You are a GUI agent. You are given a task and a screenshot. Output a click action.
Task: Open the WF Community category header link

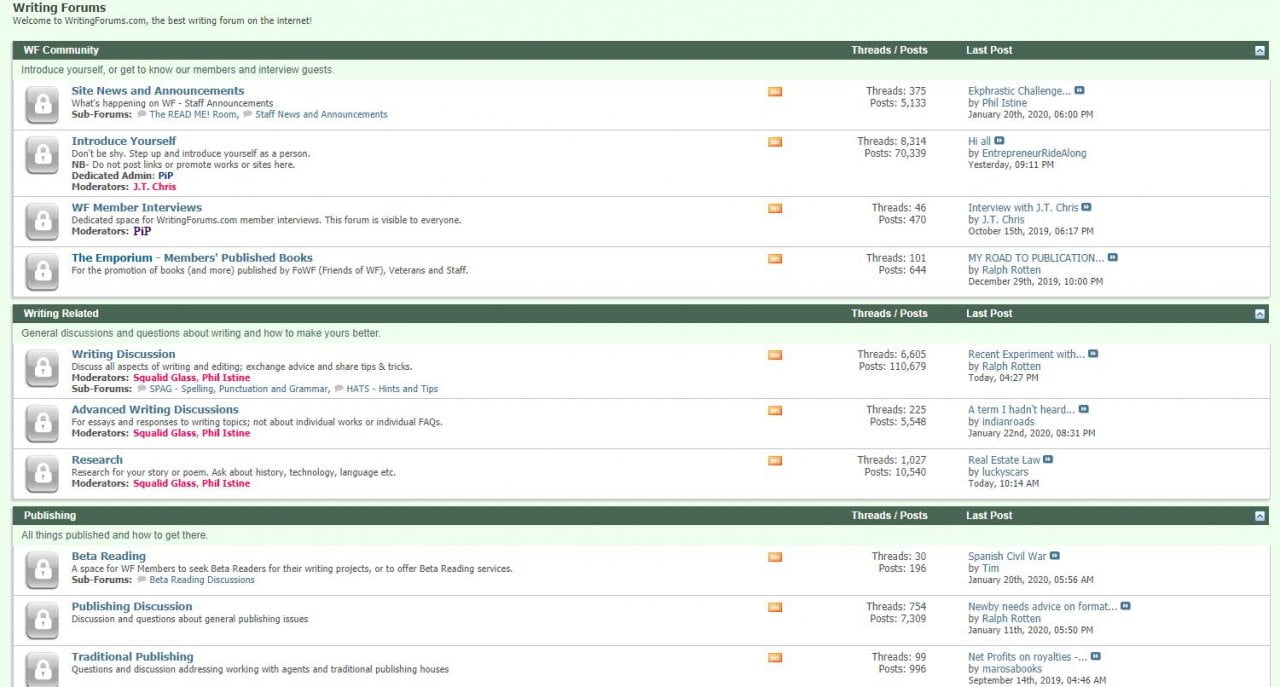[61, 50]
